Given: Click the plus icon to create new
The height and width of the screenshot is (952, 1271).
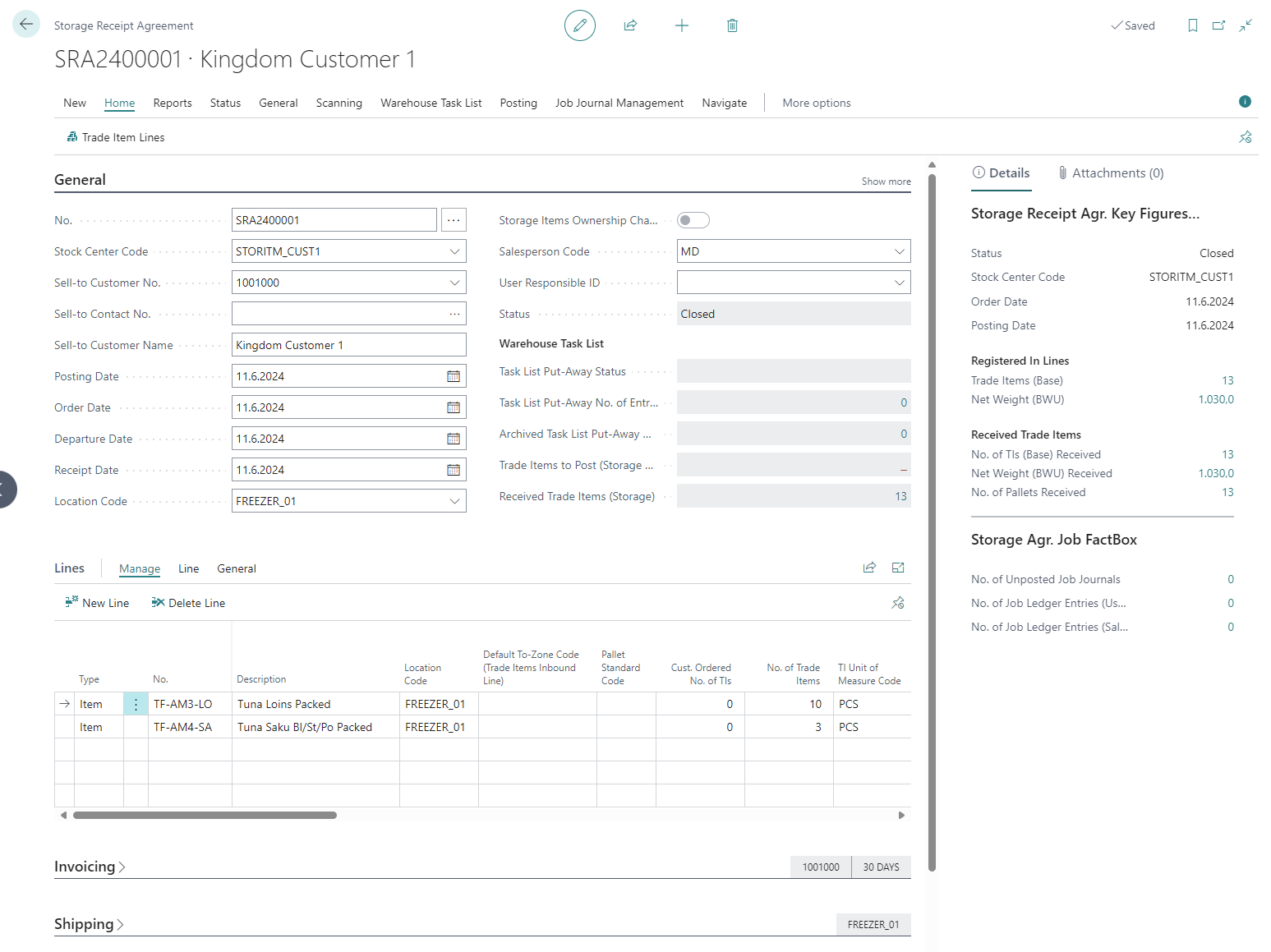Looking at the screenshot, I should tap(681, 25).
